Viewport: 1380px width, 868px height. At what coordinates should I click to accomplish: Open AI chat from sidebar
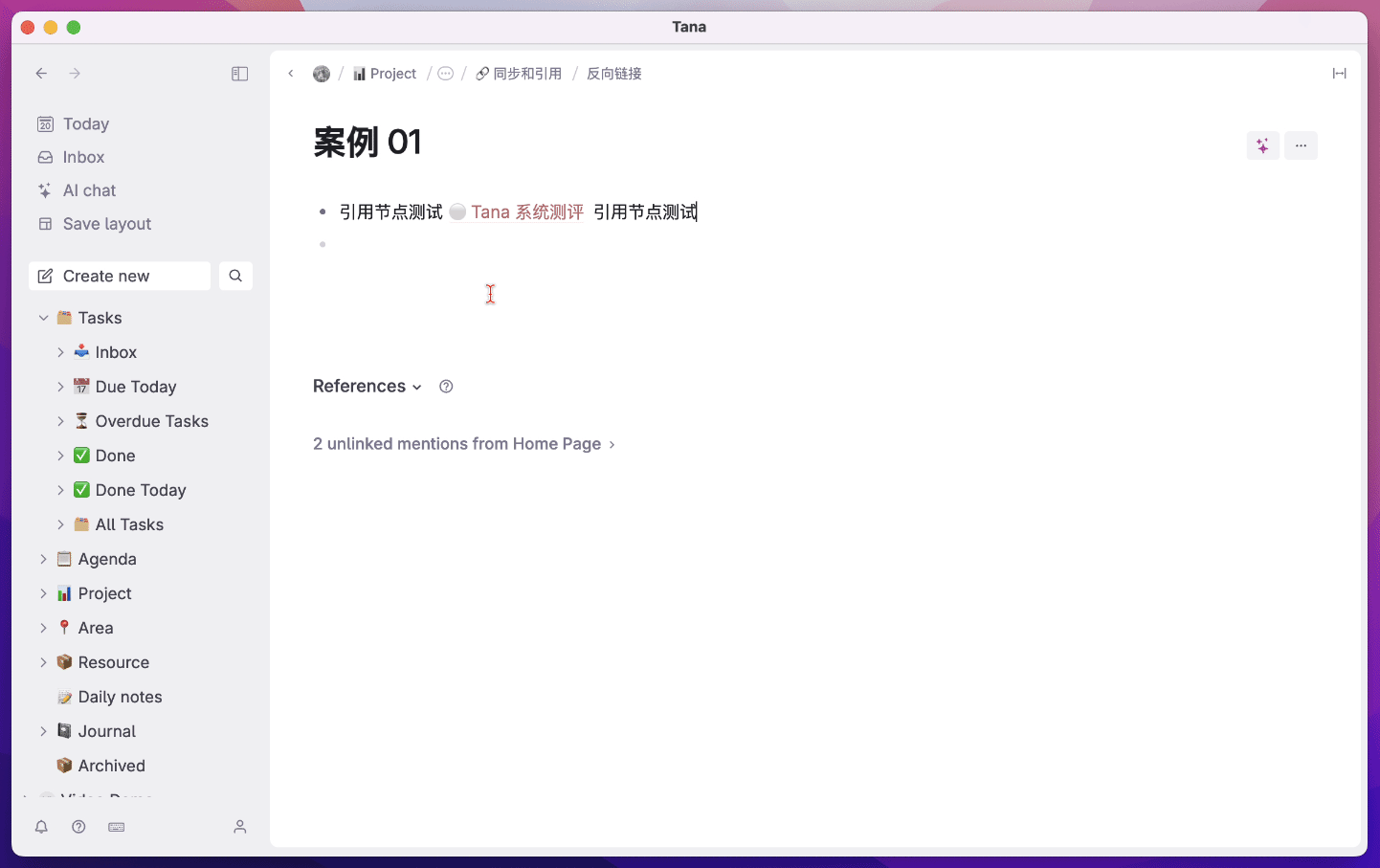[x=89, y=190]
